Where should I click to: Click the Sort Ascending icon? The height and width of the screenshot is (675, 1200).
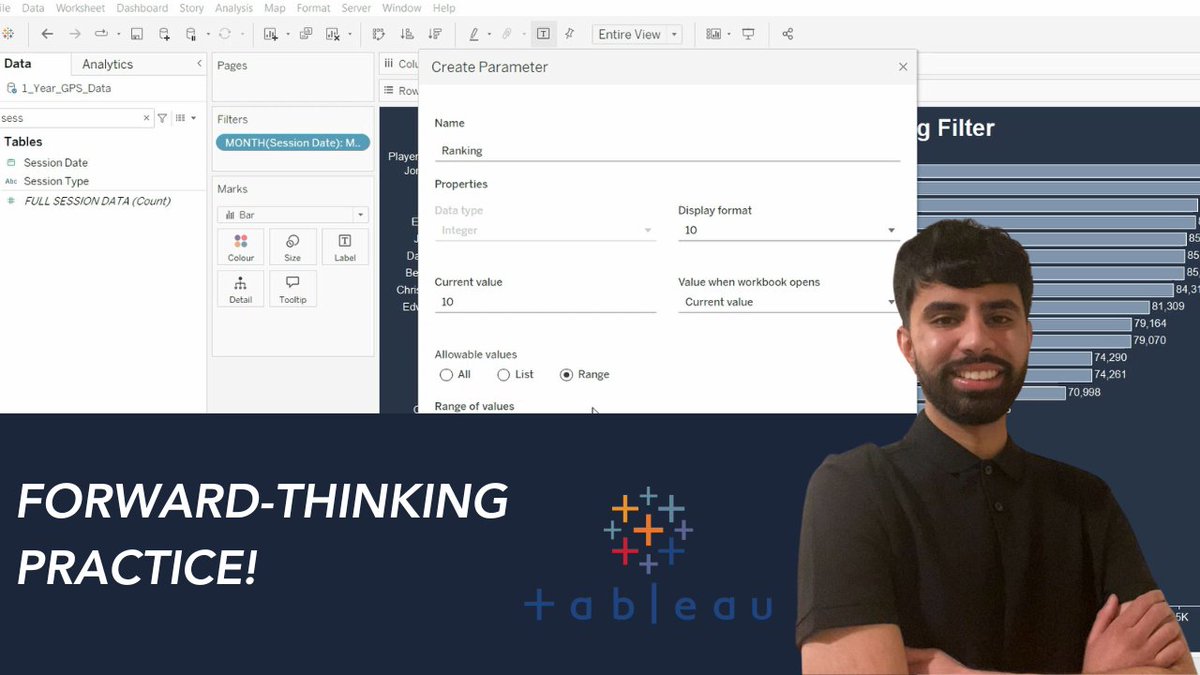tap(407, 34)
